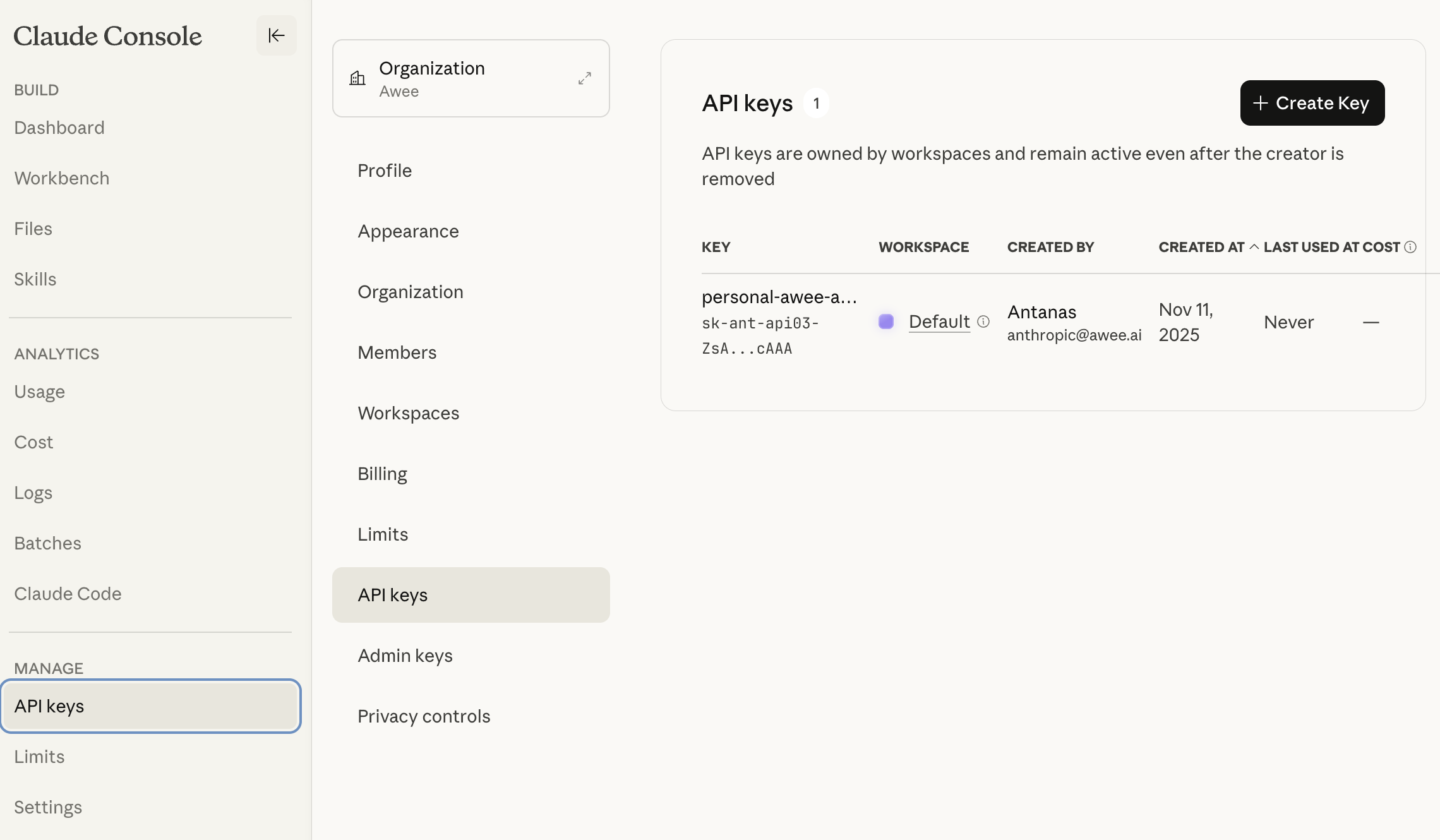The width and height of the screenshot is (1440, 840).
Task: Open Workbench in the sidebar
Action: (62, 178)
